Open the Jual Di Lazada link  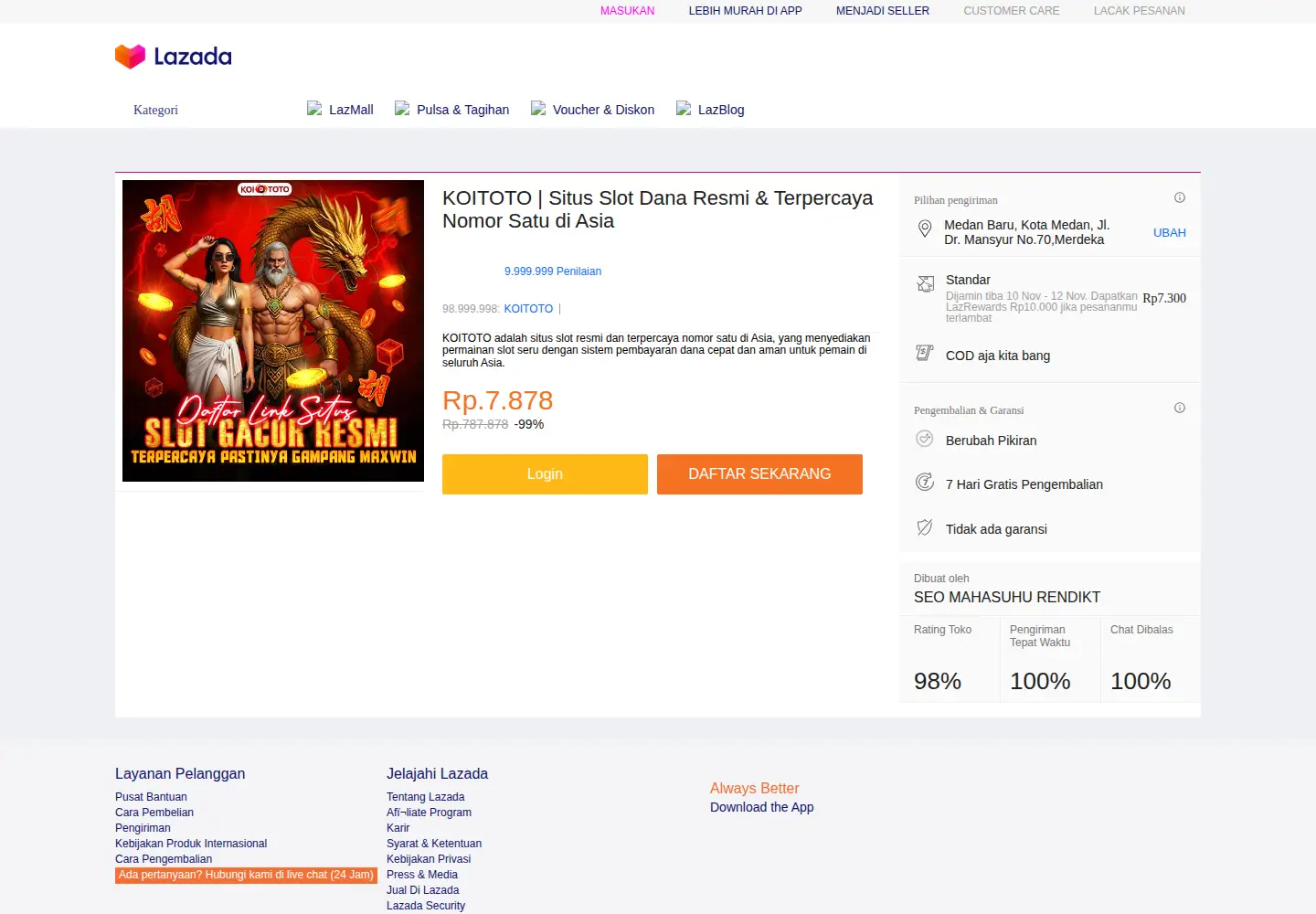point(422,890)
